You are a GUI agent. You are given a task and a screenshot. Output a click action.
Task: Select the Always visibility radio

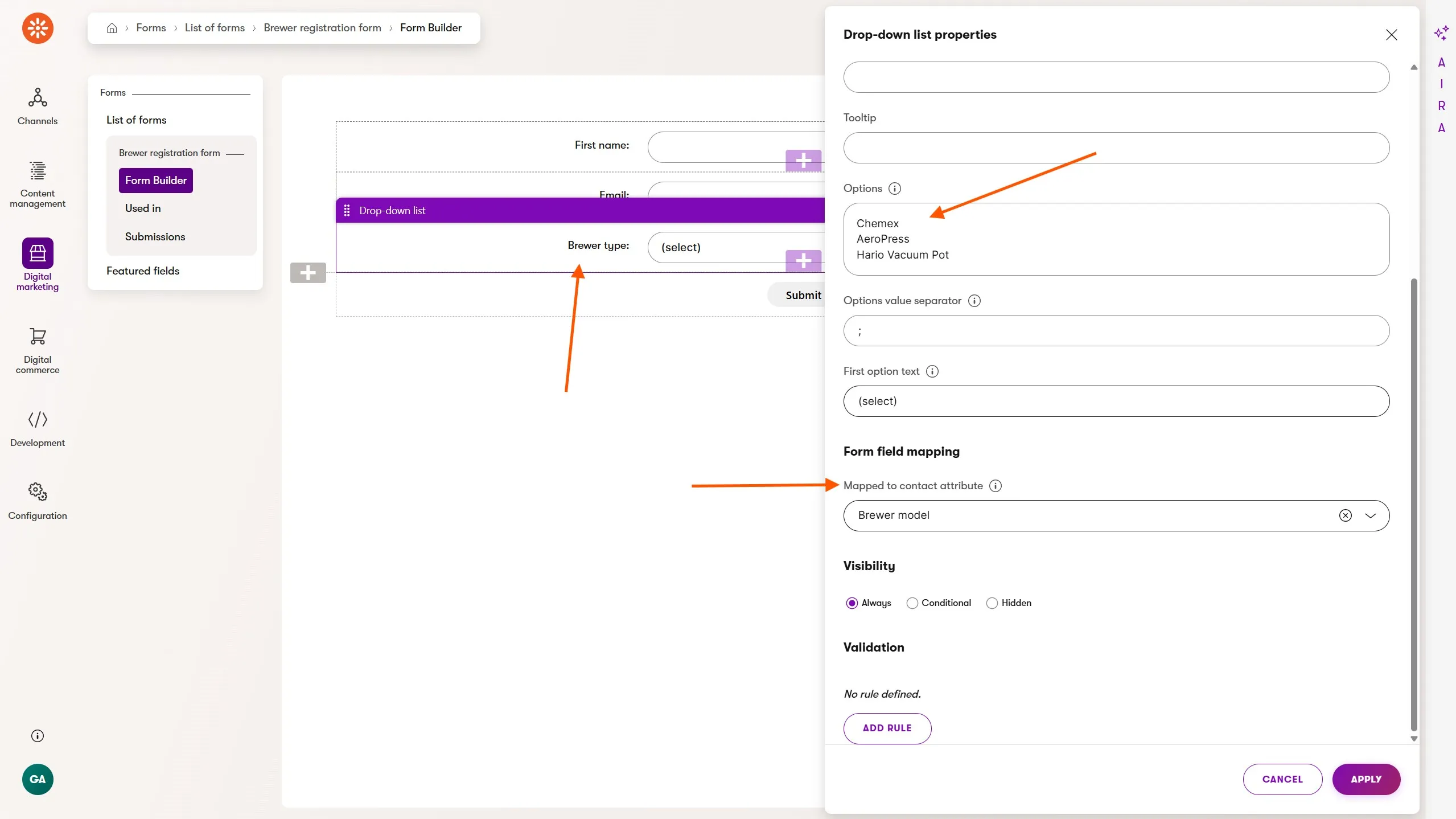click(852, 603)
